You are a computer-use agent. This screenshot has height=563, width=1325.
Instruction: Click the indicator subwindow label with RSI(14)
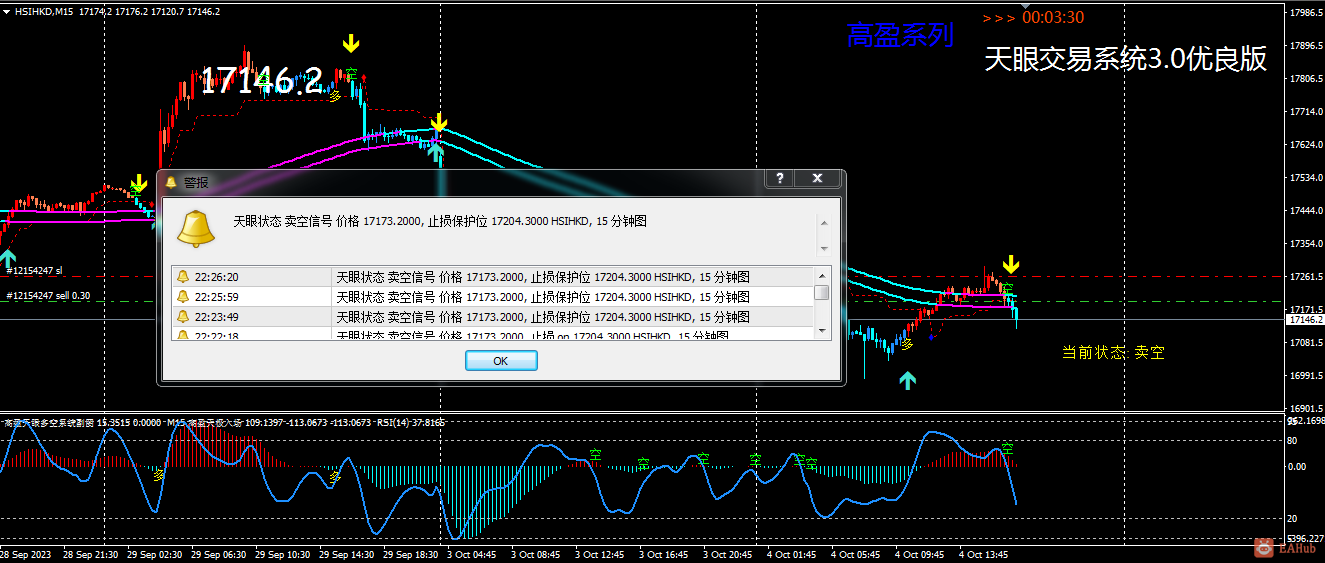click(225, 423)
